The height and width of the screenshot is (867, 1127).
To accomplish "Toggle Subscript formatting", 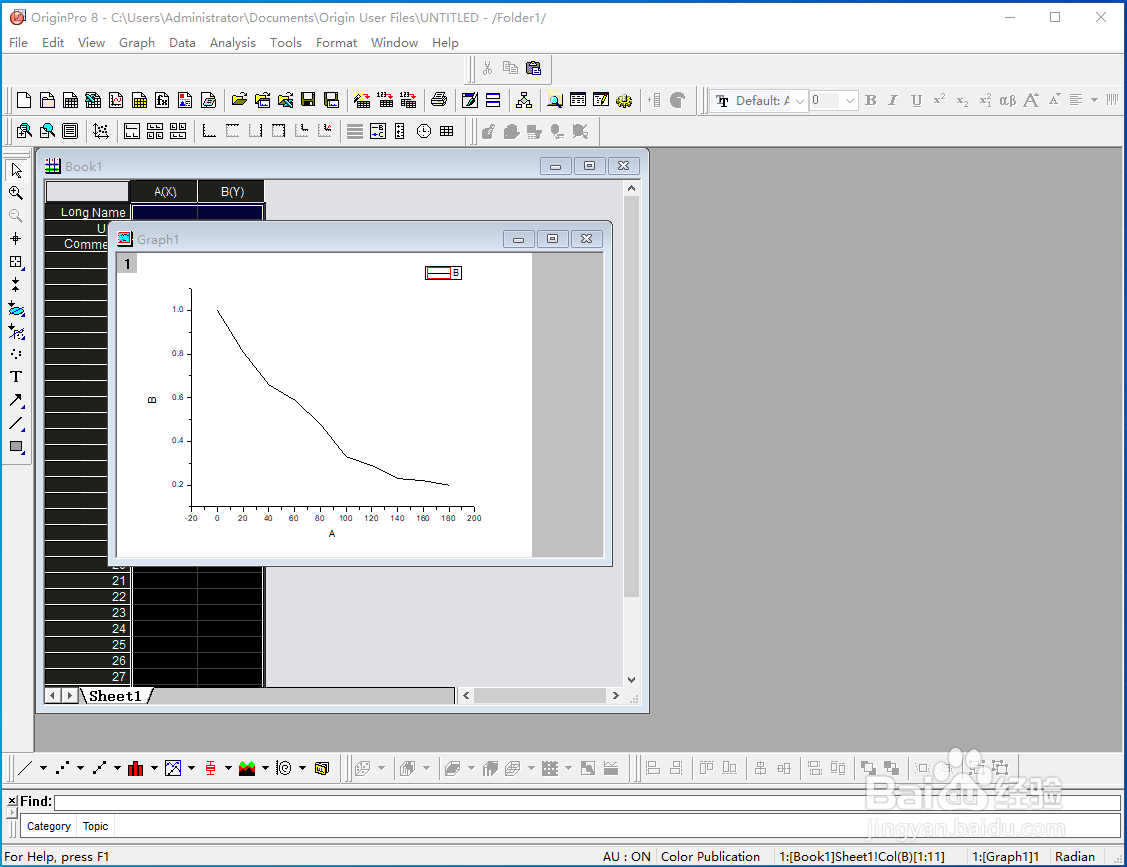I will coord(962,101).
